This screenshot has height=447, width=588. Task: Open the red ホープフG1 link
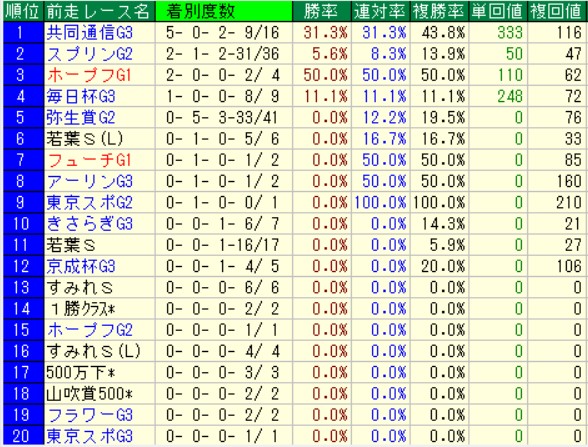tap(89, 75)
